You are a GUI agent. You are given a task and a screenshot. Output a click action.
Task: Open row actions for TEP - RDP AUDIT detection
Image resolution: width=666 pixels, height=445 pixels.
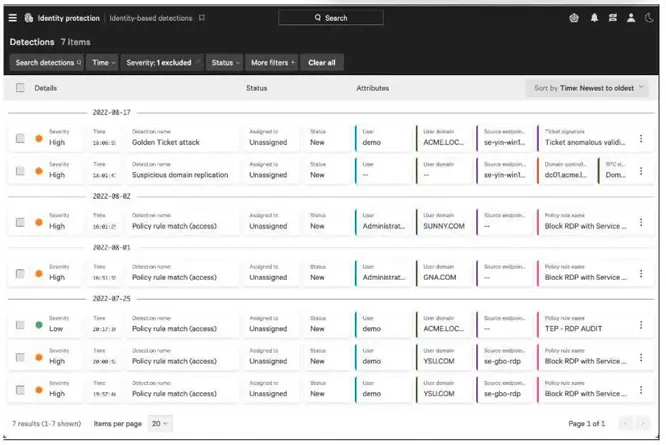(x=641, y=325)
